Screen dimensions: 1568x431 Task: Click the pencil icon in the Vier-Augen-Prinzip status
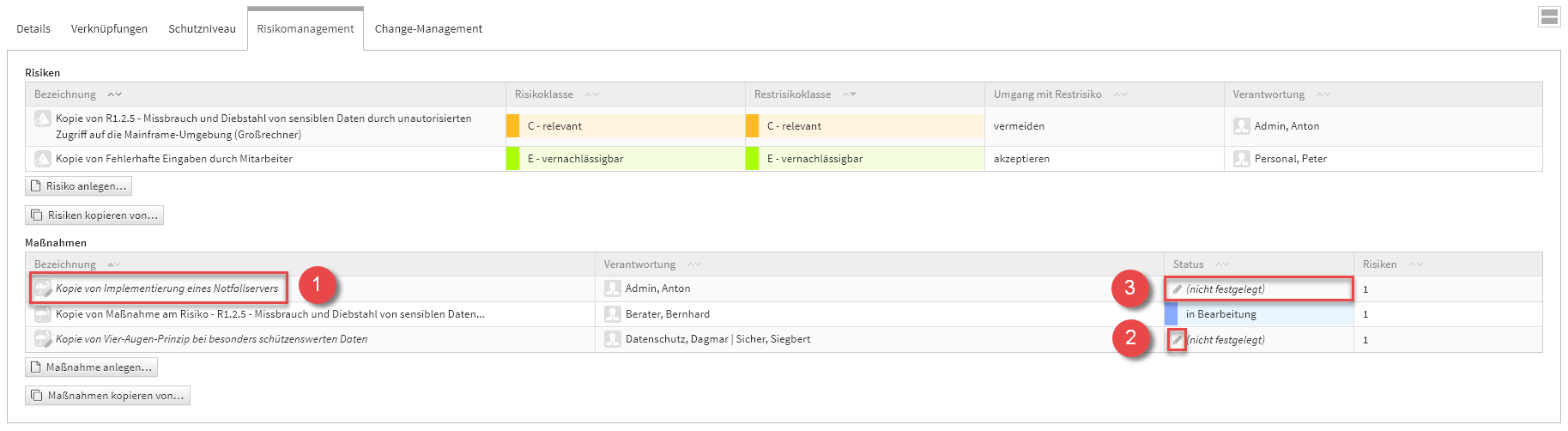1178,340
